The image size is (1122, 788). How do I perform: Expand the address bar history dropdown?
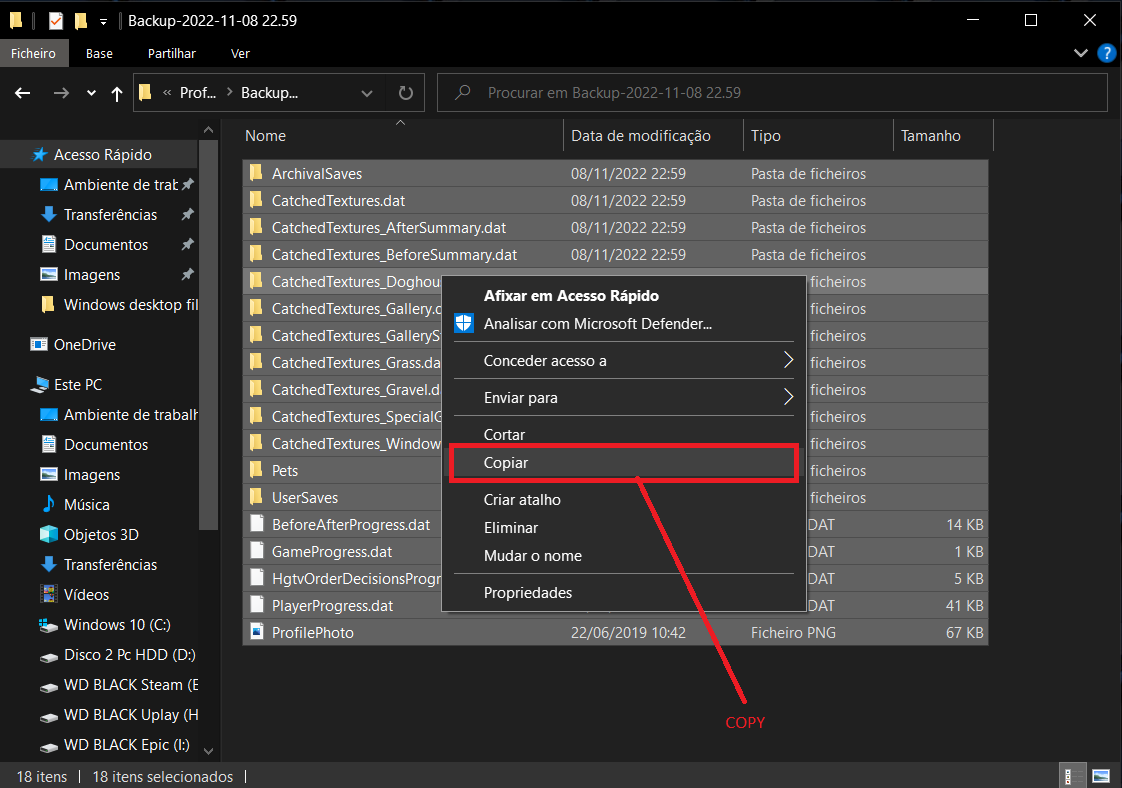click(x=366, y=93)
